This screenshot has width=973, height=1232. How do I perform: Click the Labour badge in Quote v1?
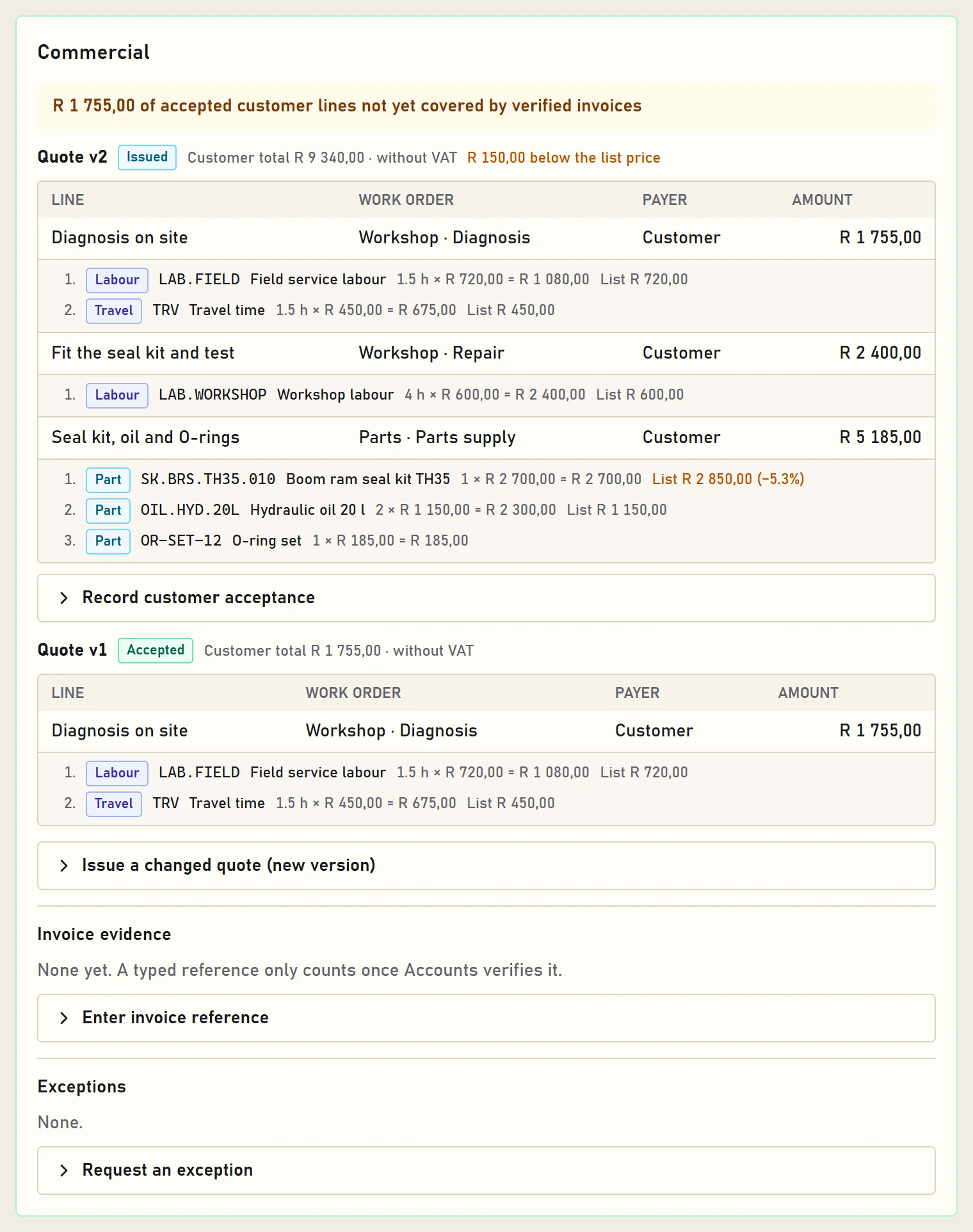pos(117,773)
